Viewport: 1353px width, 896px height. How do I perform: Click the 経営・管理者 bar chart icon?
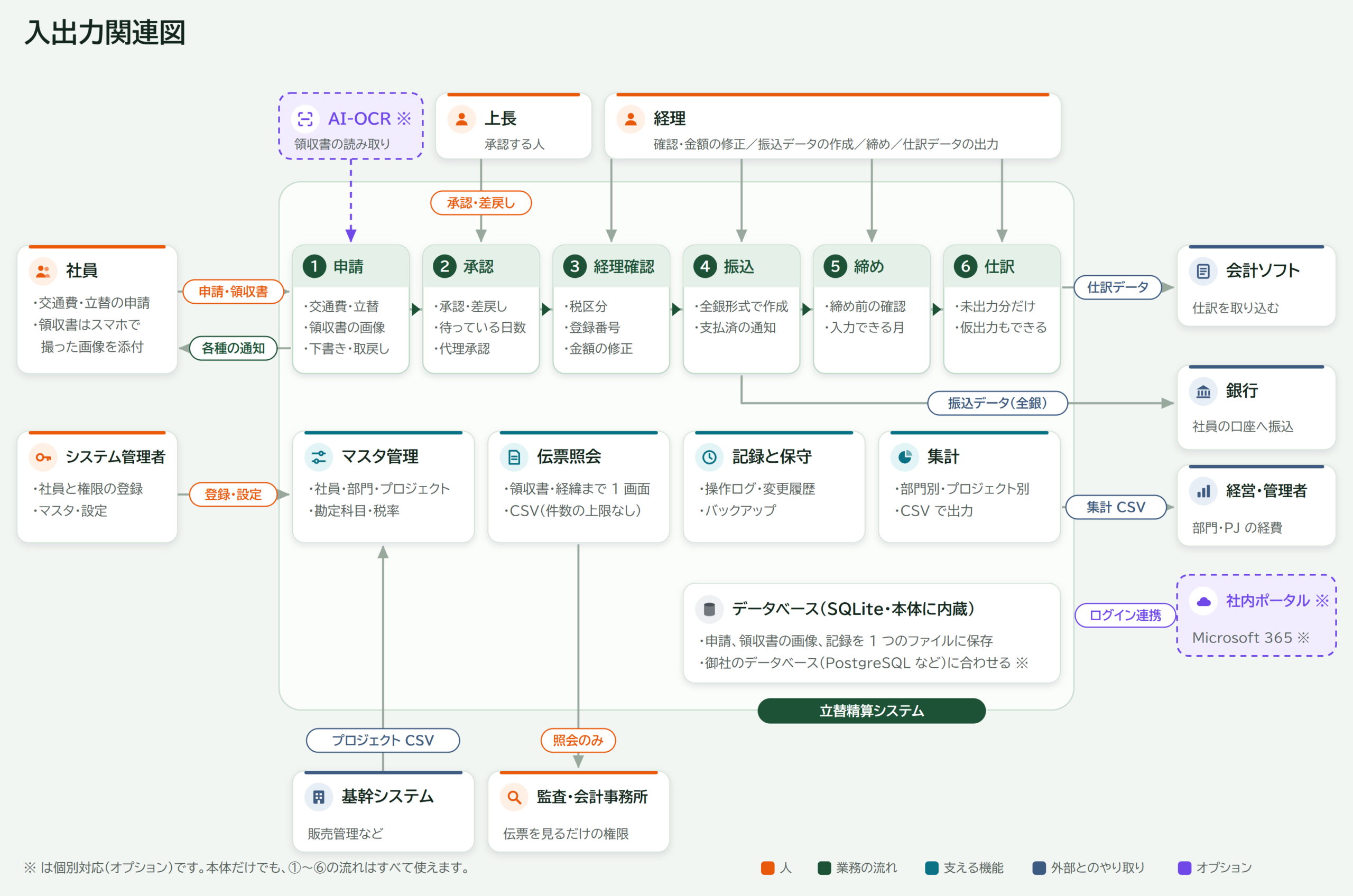coord(1203,491)
